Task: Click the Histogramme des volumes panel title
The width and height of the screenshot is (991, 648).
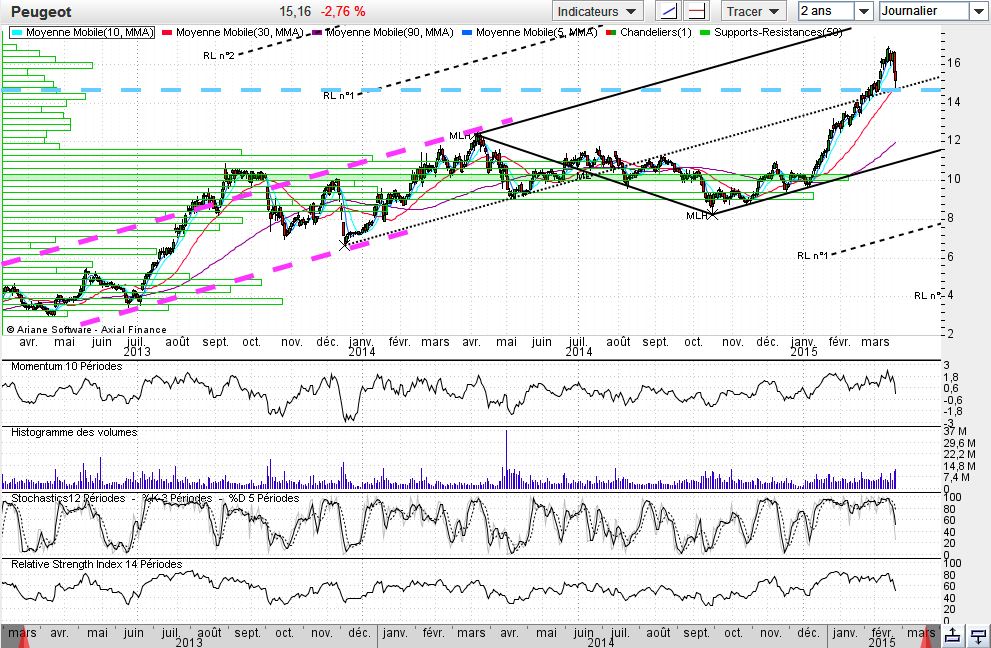Action: (74, 432)
